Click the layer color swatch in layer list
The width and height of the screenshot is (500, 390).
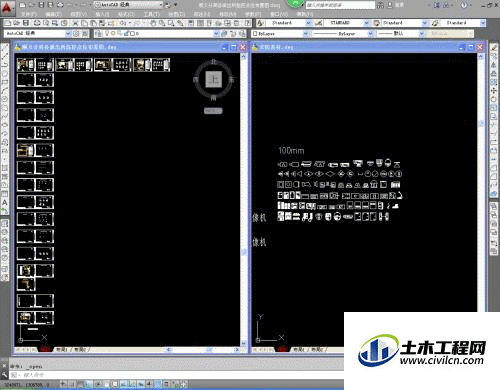tap(133, 34)
